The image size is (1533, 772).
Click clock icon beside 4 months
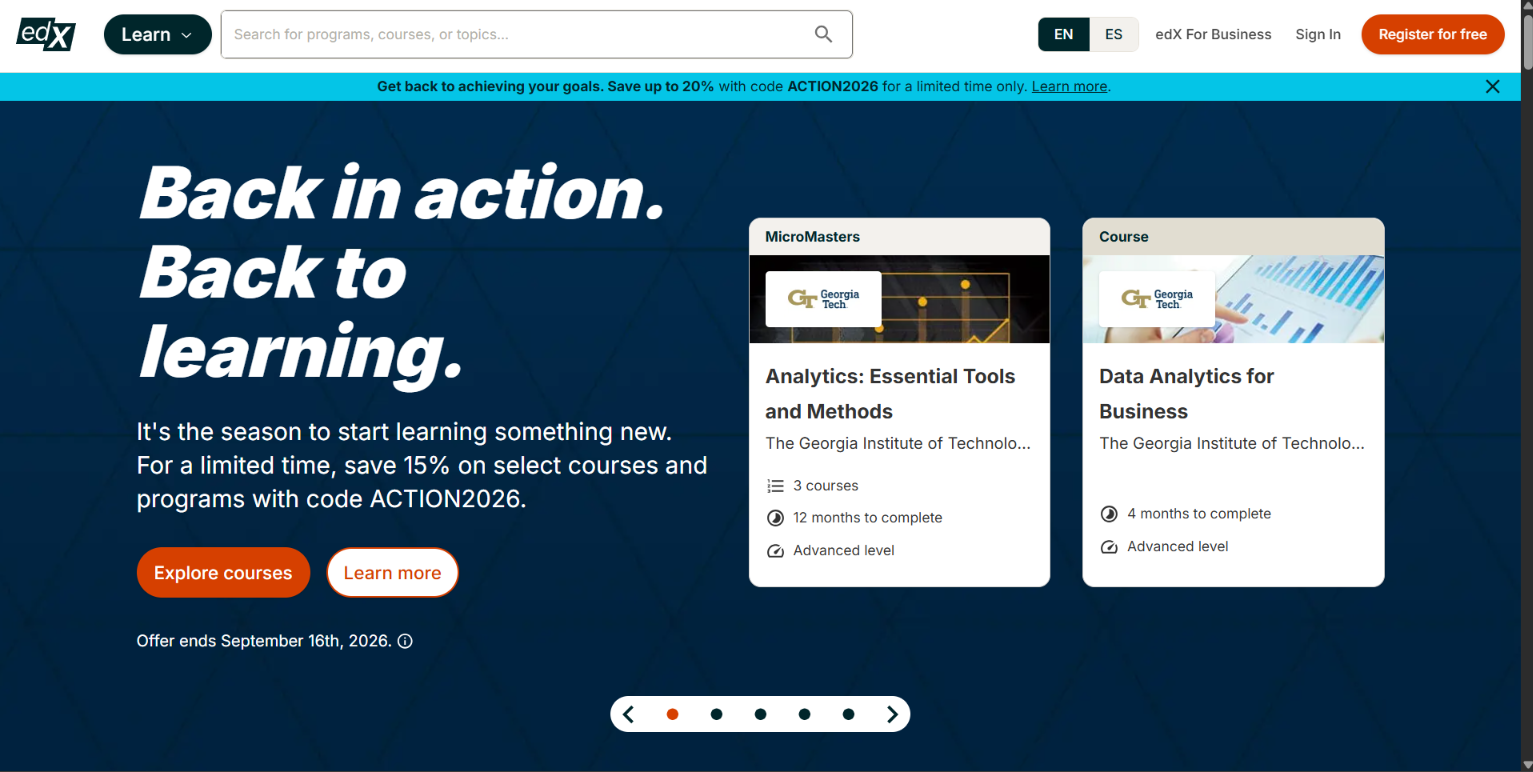tap(1109, 514)
